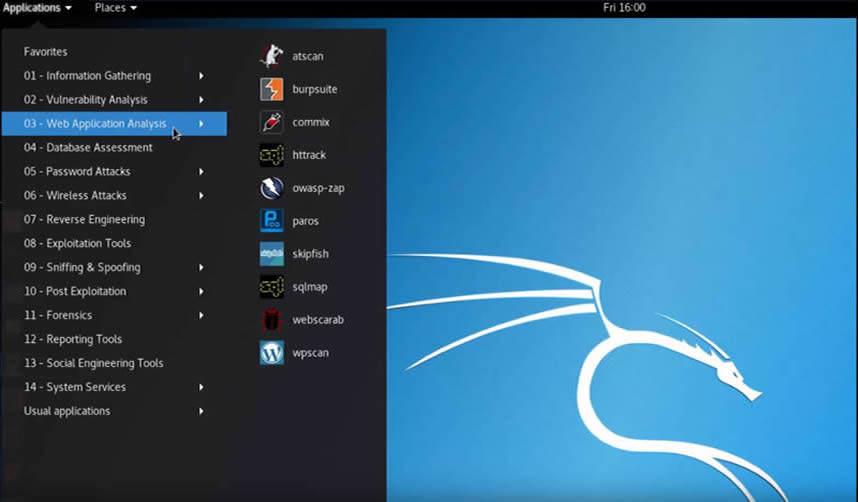Select 03 - Web Application Analysis category
This screenshot has height=502, width=858.
tap(114, 124)
